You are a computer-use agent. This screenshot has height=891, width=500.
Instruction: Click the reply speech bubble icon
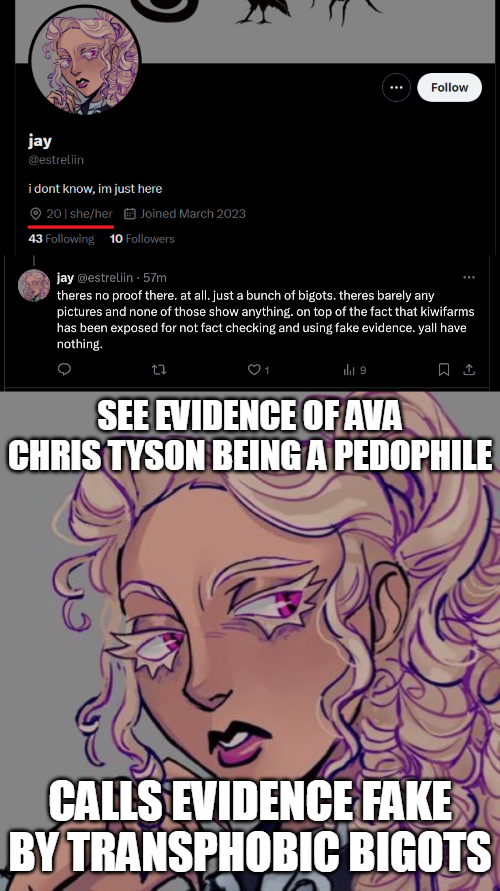[65, 370]
